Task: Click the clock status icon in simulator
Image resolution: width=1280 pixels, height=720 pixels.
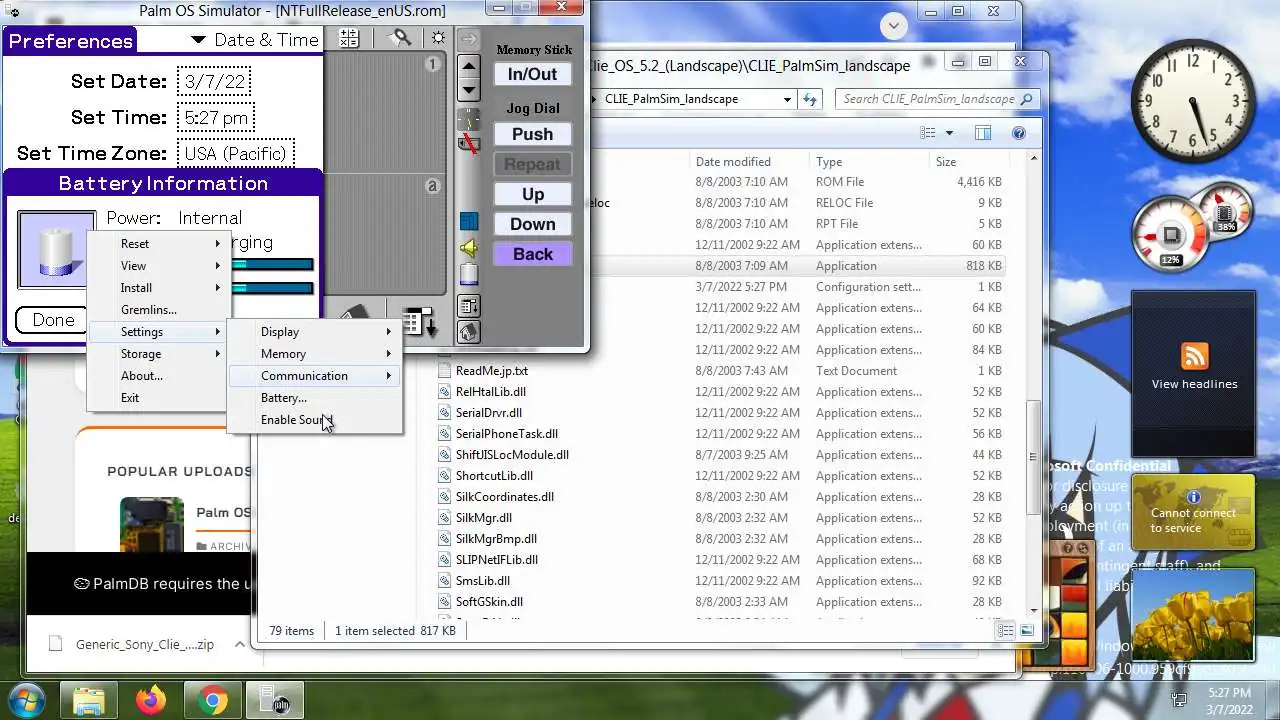Action: point(468,121)
